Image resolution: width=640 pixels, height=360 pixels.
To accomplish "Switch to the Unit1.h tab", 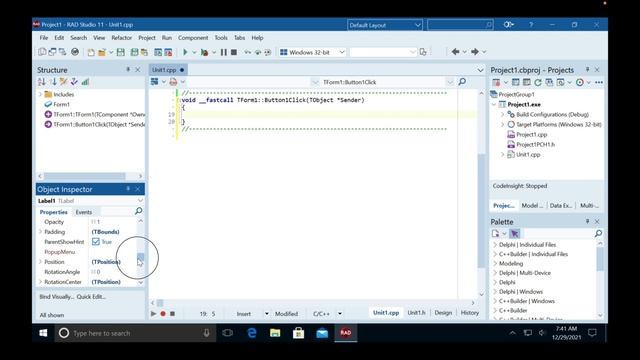I will 416,313.
